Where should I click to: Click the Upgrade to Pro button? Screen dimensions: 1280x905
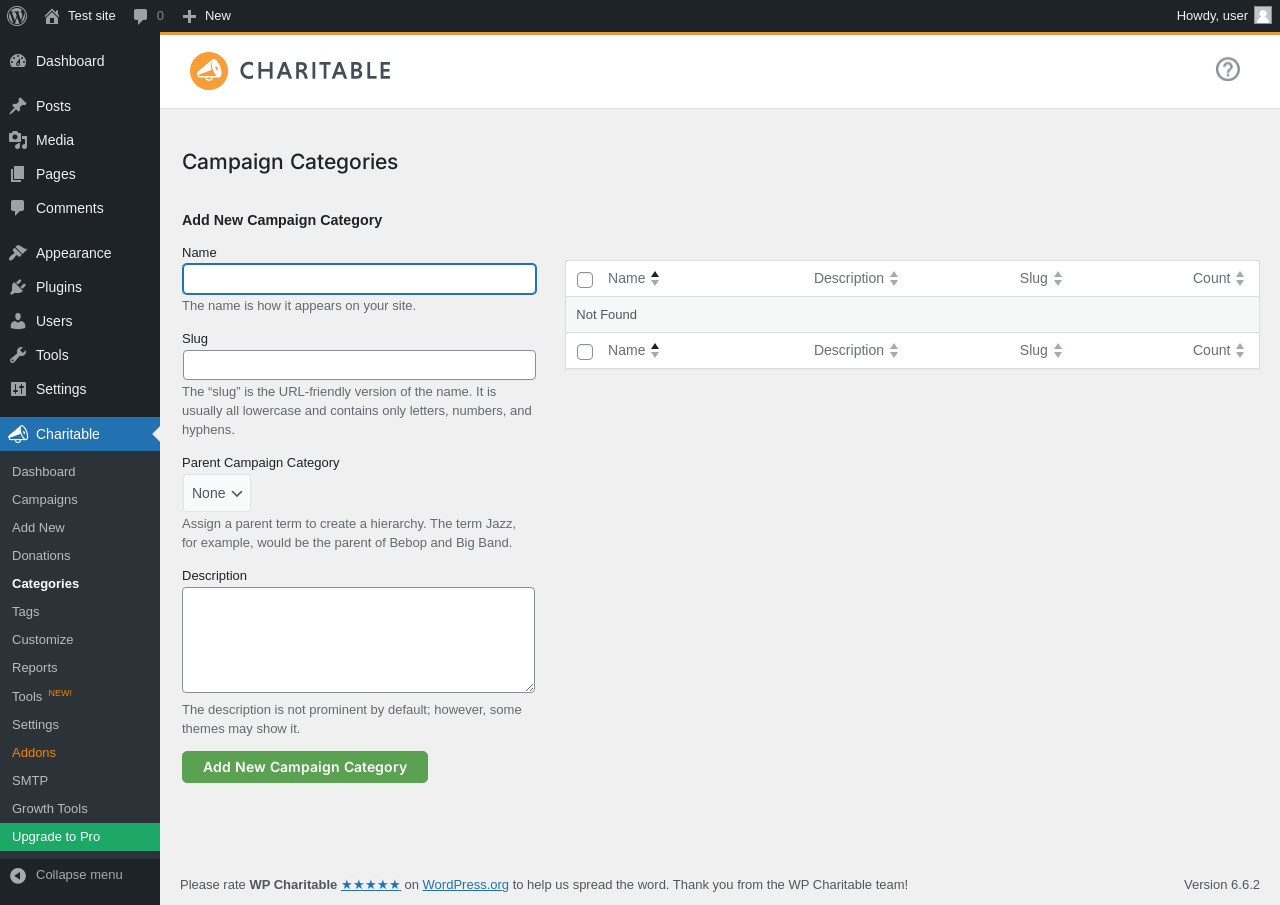[x=80, y=837]
